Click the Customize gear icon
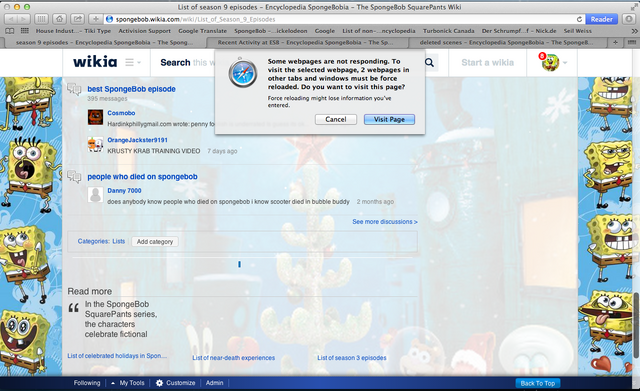Viewport: 640px width, 391px height. pyautogui.click(x=159, y=383)
